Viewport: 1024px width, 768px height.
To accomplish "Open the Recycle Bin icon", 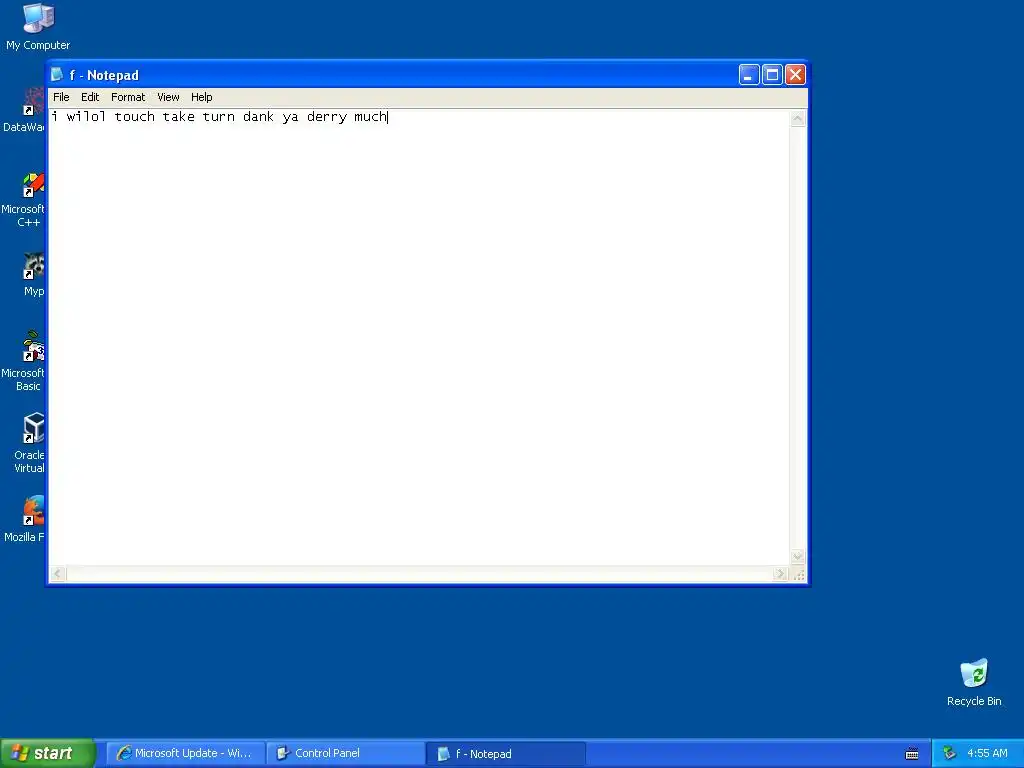I will point(974,682).
